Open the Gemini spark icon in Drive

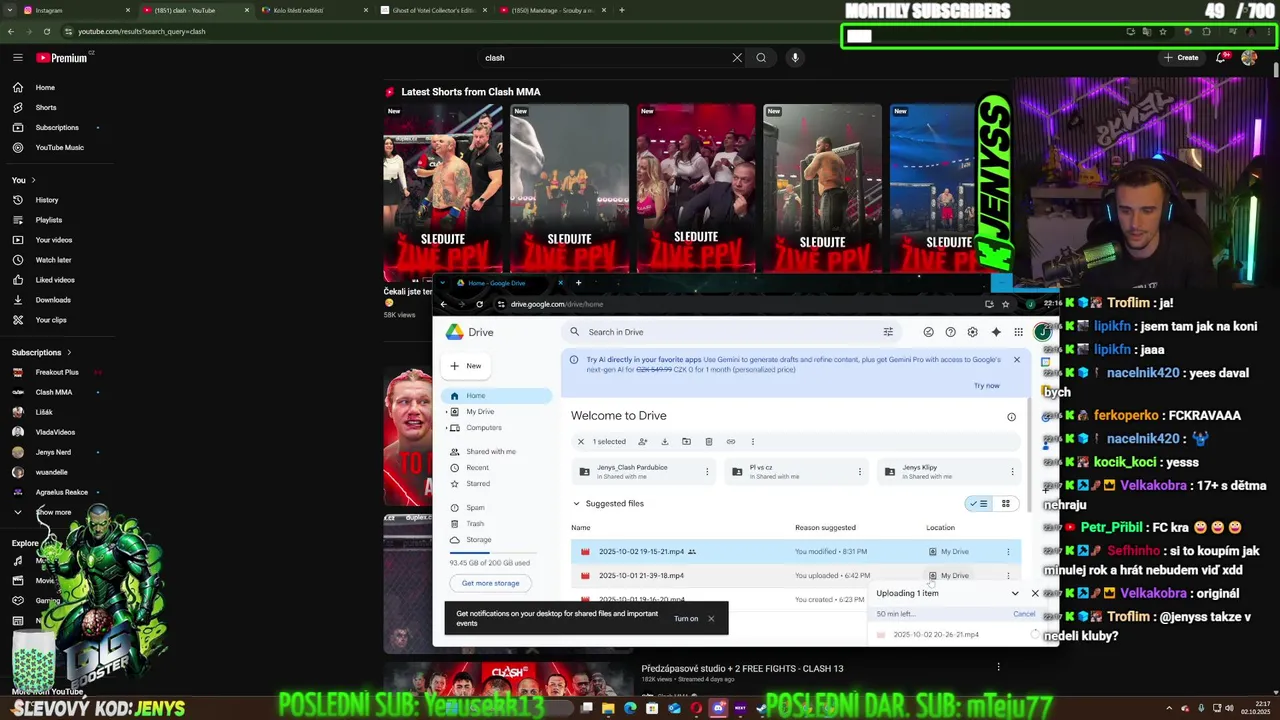point(996,332)
